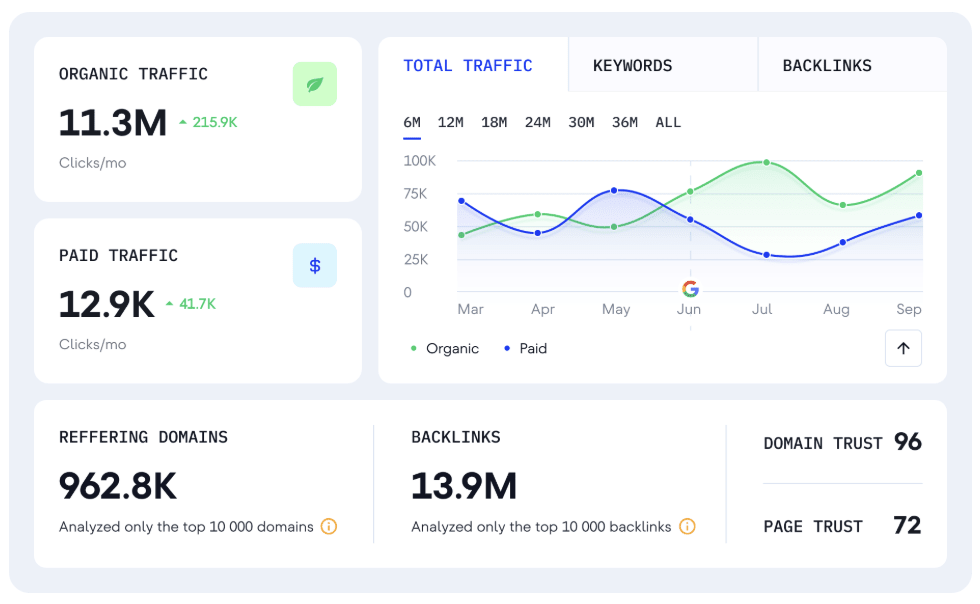Image resolution: width=980 pixels, height=604 pixels.
Task: Click the Paid data point for May
Action: point(614,190)
